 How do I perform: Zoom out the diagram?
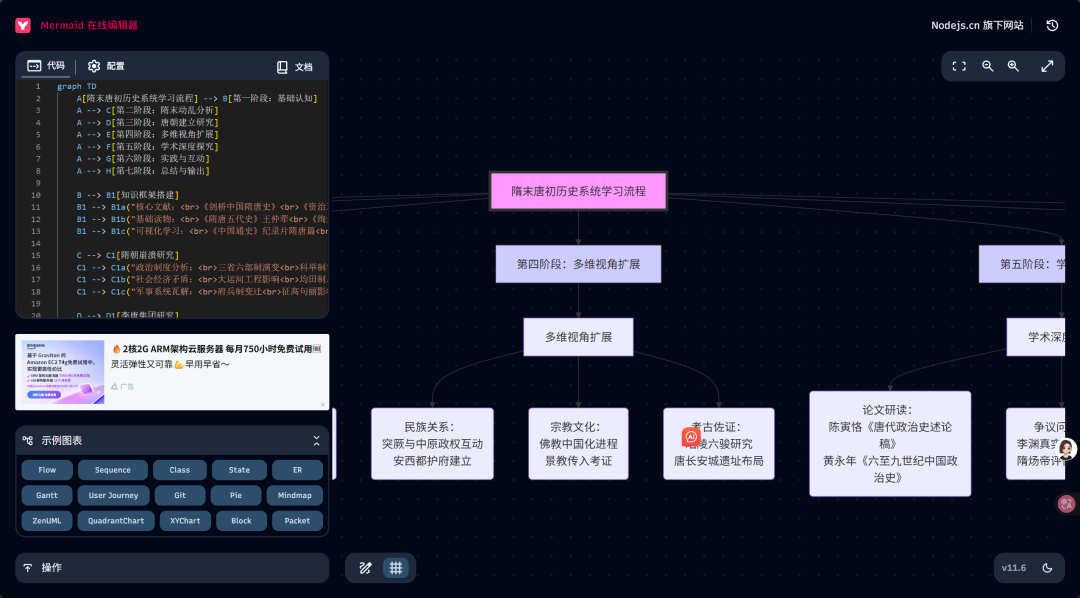pyautogui.click(x=988, y=66)
